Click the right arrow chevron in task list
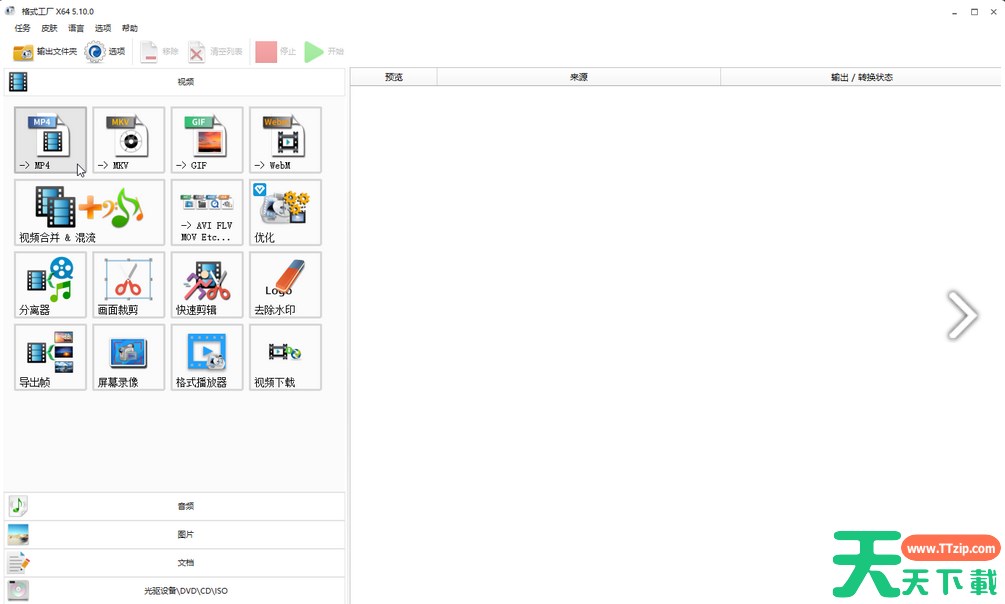Screen dimensions: 1005x604 tap(962, 315)
